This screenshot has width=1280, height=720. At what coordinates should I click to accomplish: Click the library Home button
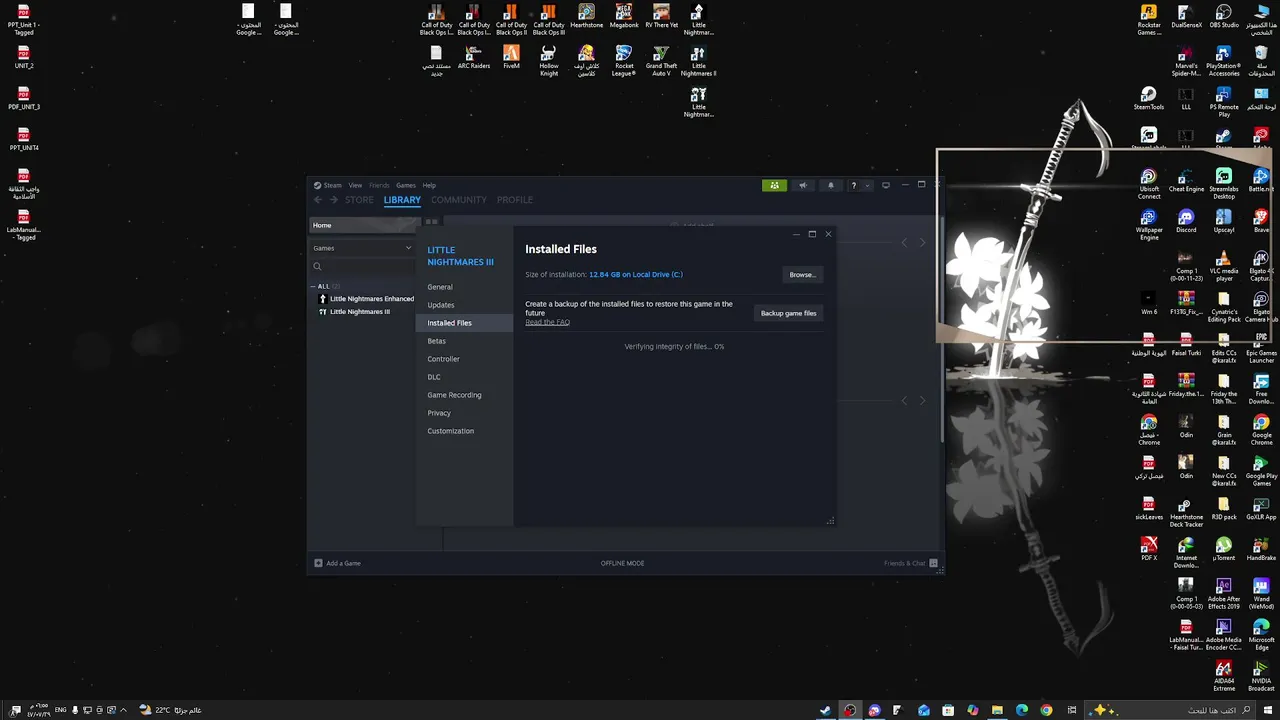361,225
